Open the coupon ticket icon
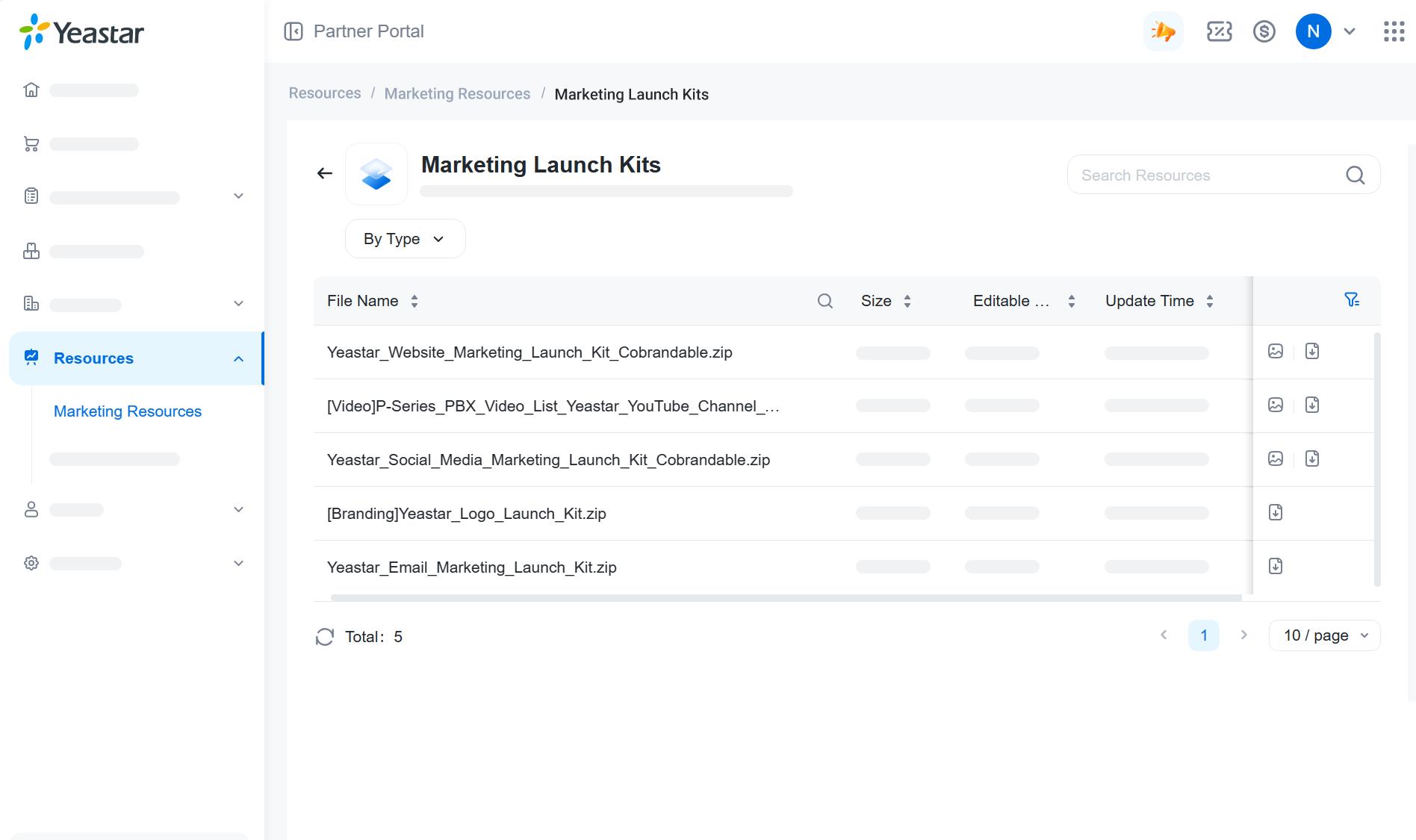The height and width of the screenshot is (840, 1416). pyautogui.click(x=1219, y=31)
